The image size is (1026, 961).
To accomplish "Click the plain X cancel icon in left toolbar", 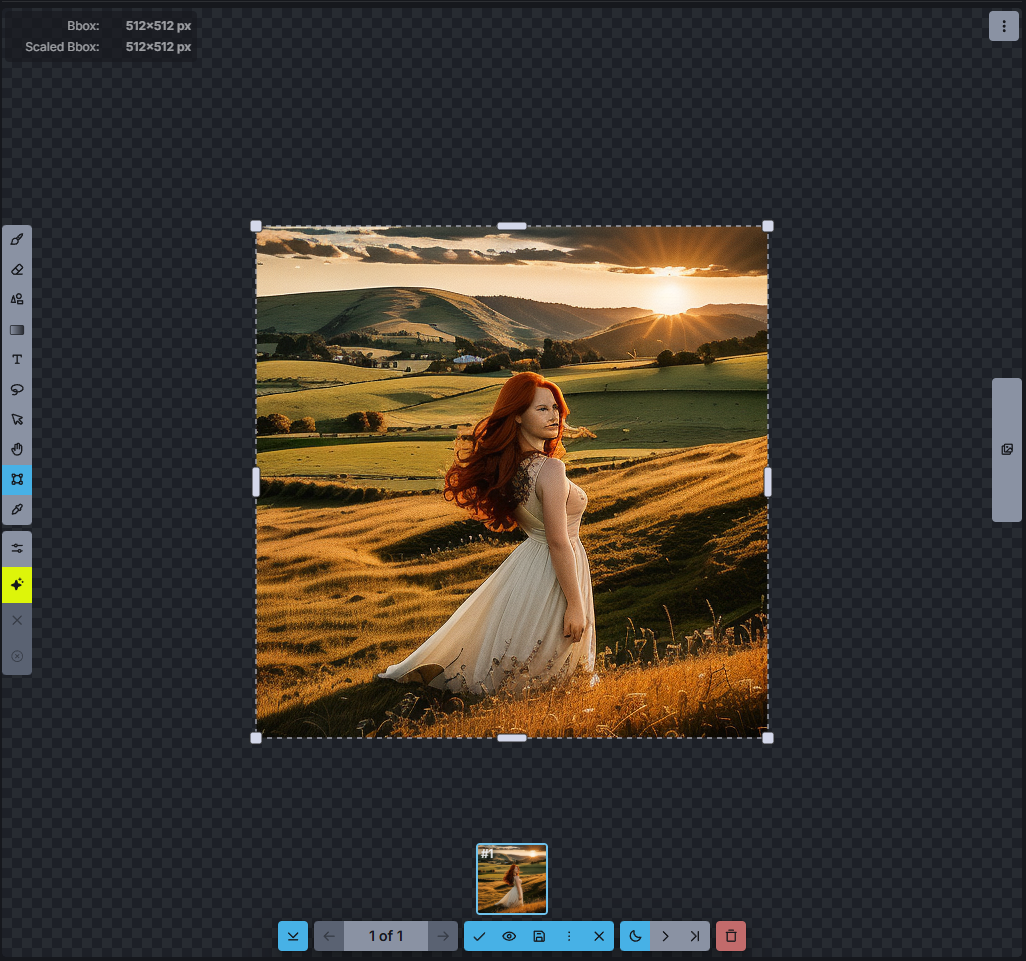I will pos(17,620).
